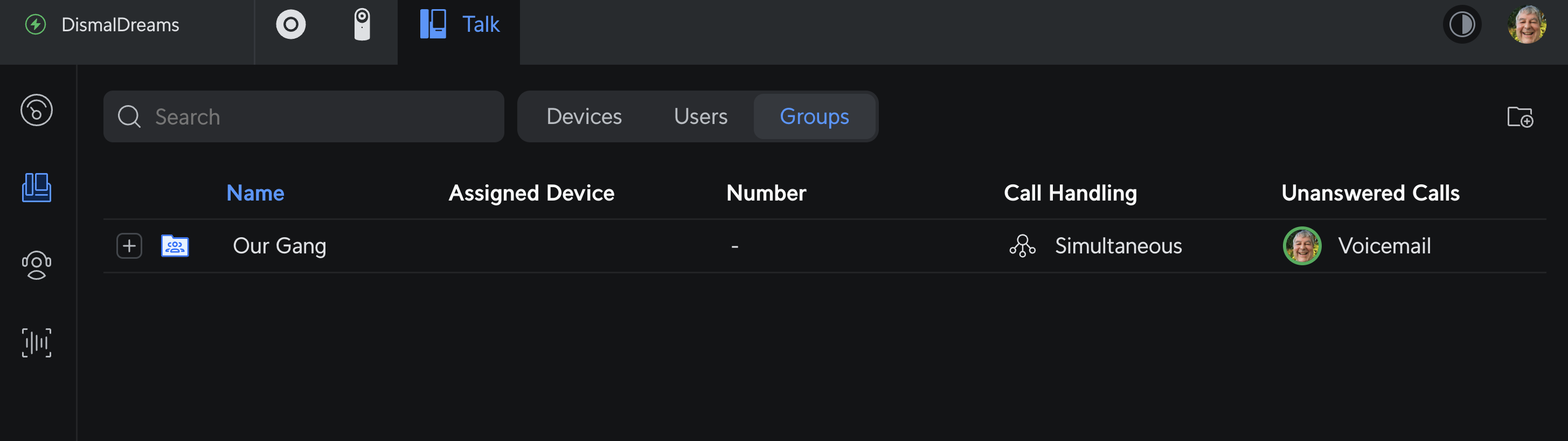
Task: Open the user profile avatar menu
Action: pyautogui.click(x=1527, y=25)
